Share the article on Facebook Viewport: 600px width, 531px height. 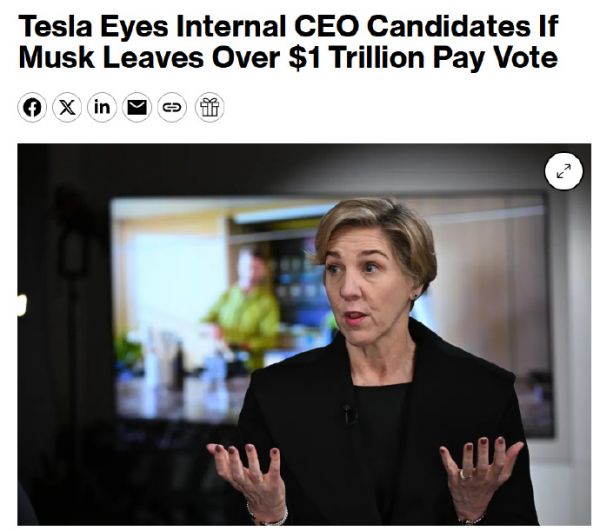click(32, 108)
